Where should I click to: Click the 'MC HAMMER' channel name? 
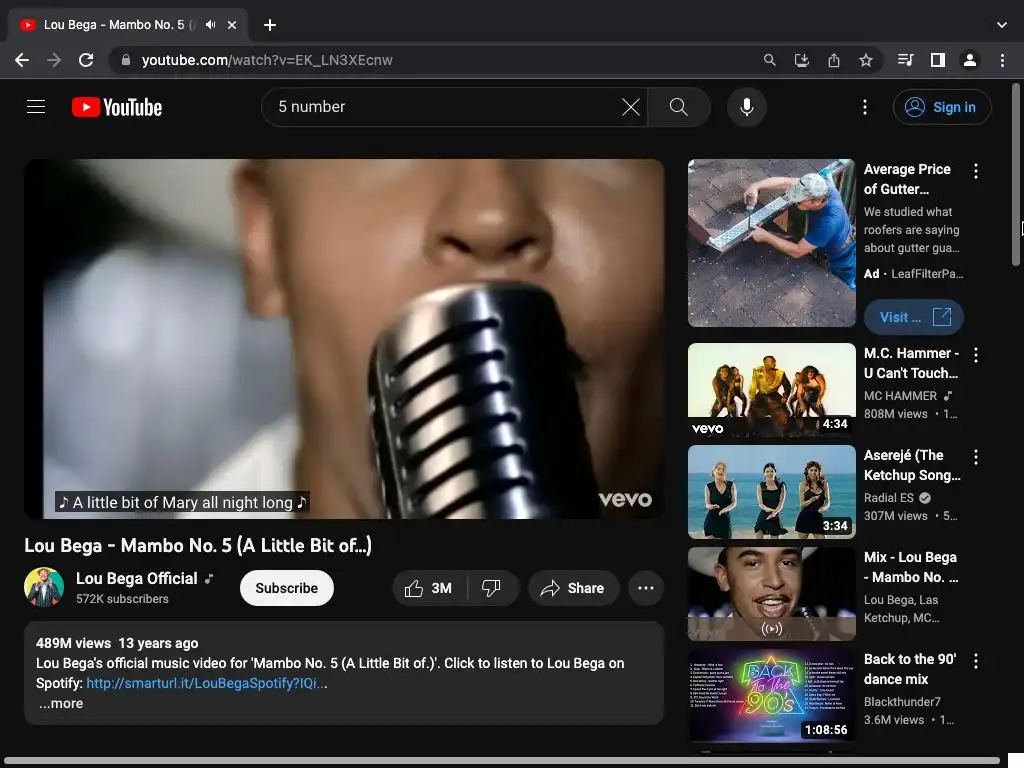[x=900, y=396]
